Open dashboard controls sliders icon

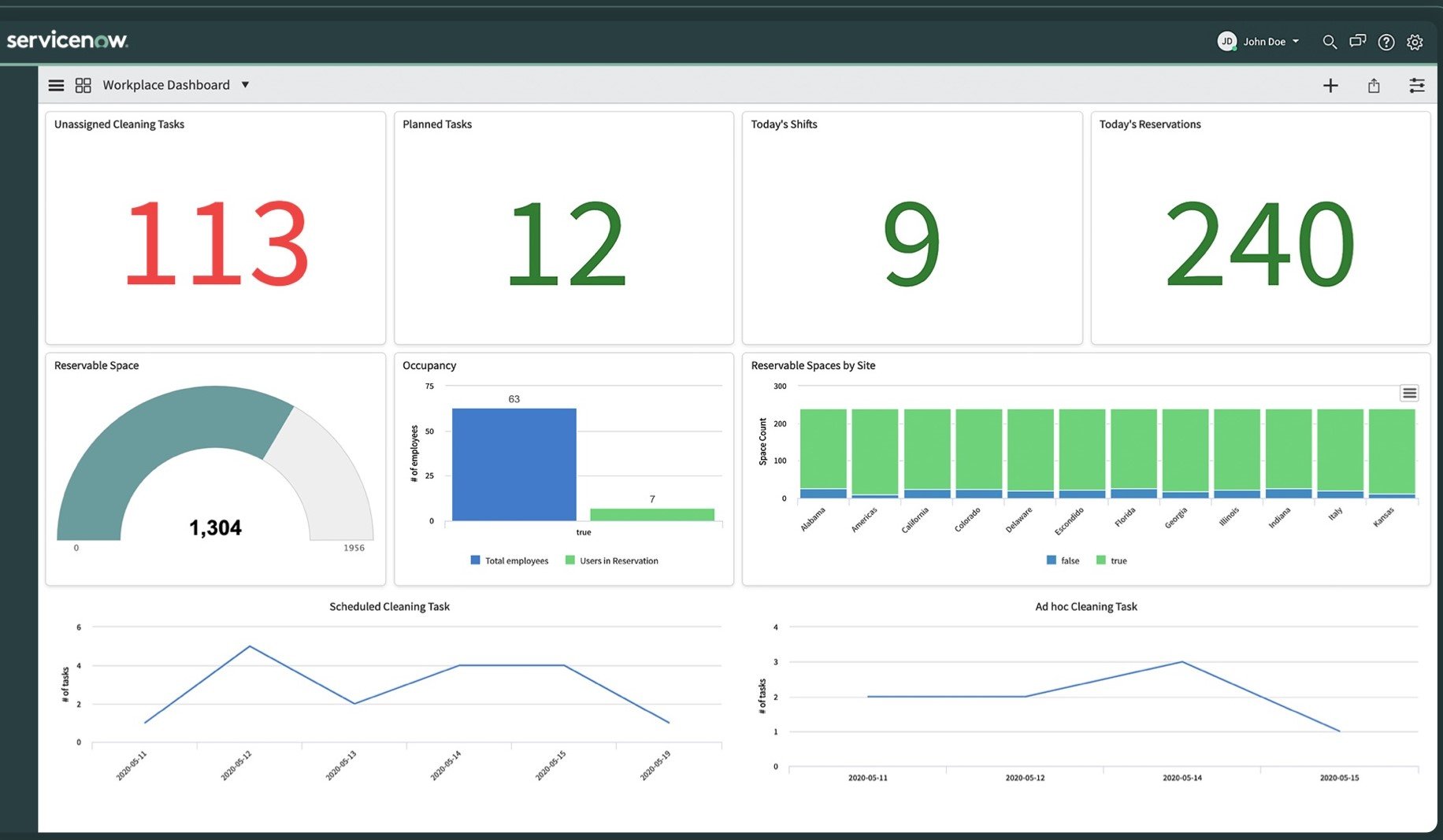[x=1416, y=85]
